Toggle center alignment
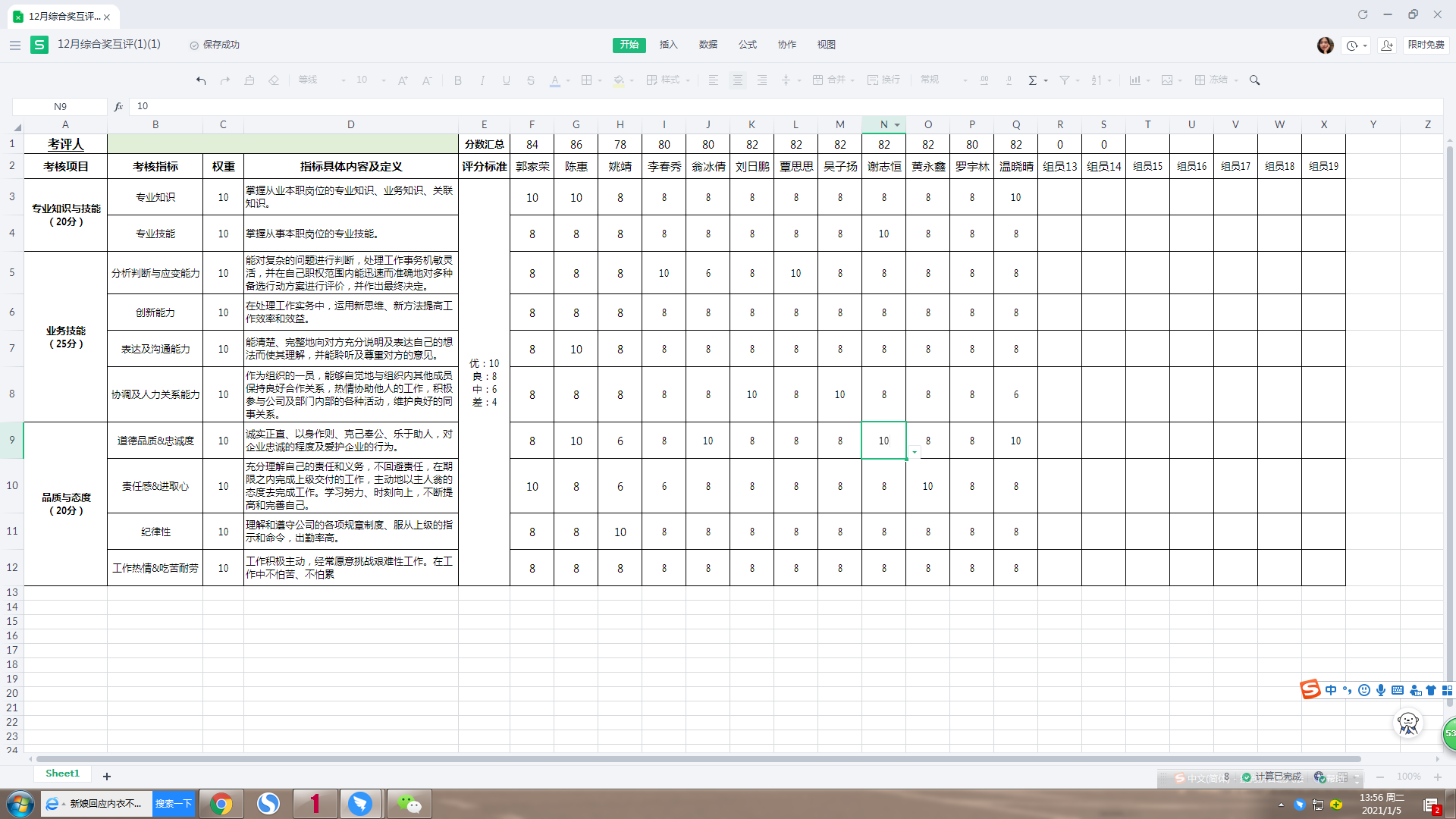 (x=737, y=80)
